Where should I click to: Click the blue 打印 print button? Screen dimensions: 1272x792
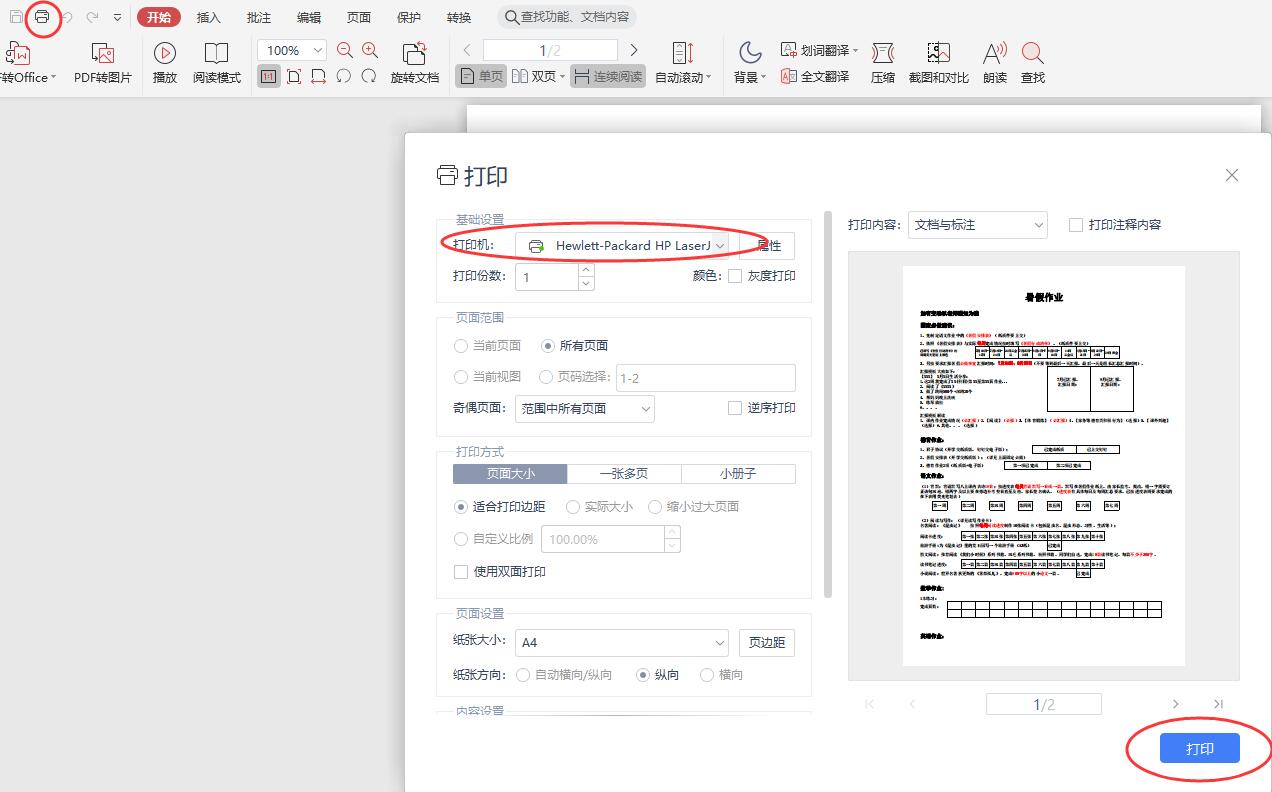(x=1200, y=749)
